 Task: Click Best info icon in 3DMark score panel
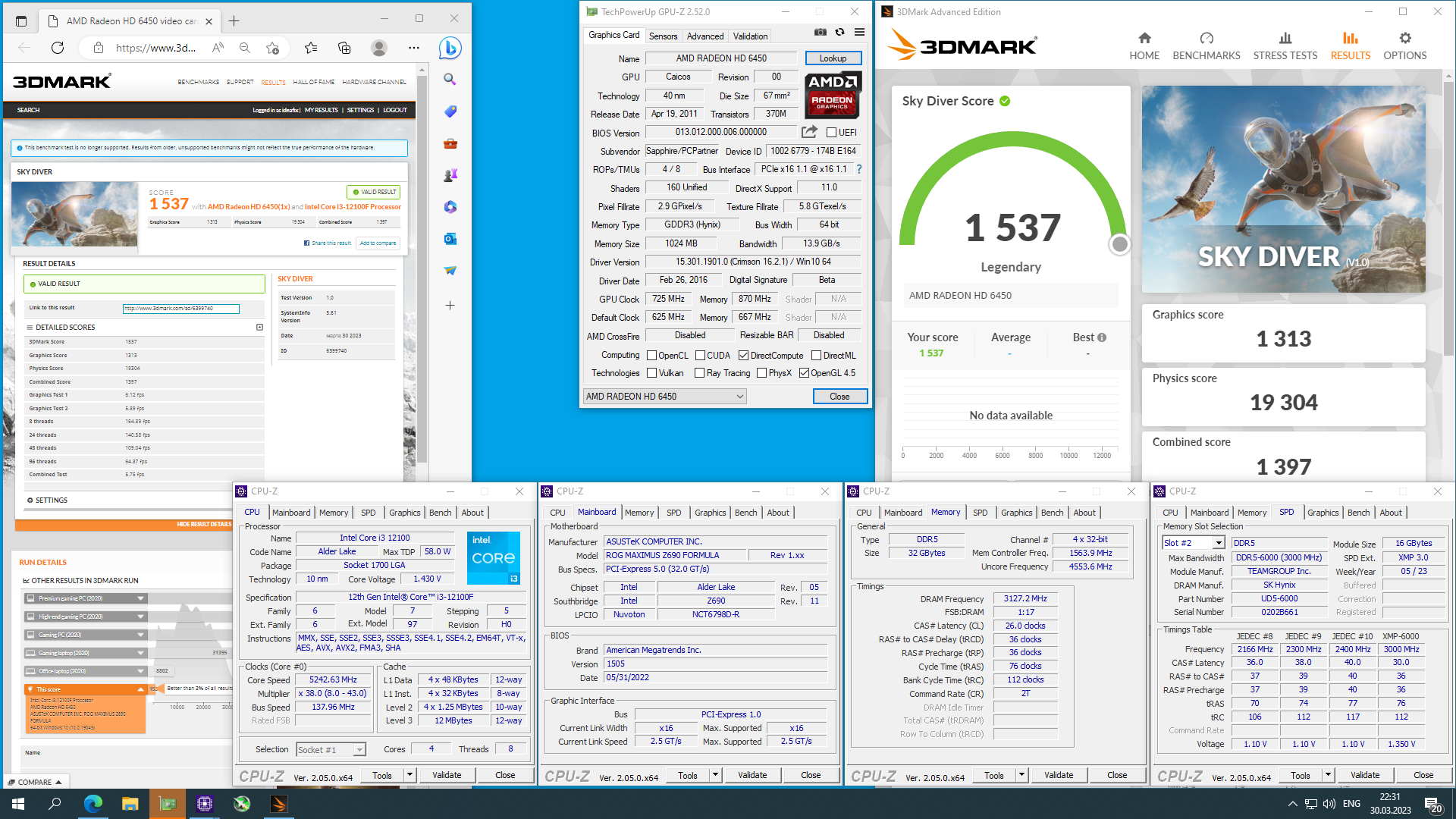pyautogui.click(x=1102, y=337)
